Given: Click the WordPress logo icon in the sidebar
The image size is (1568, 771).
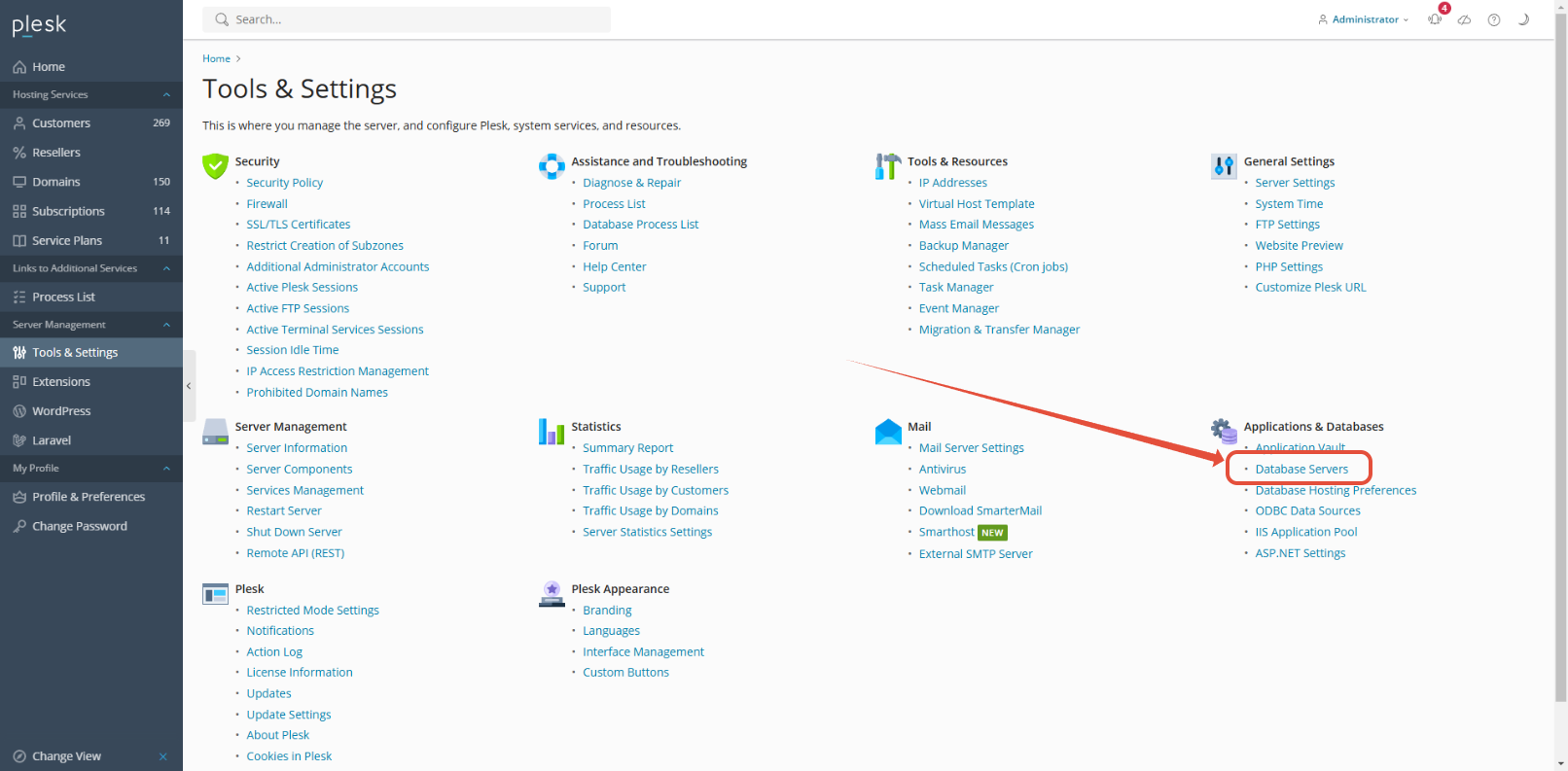Looking at the screenshot, I should pos(19,411).
